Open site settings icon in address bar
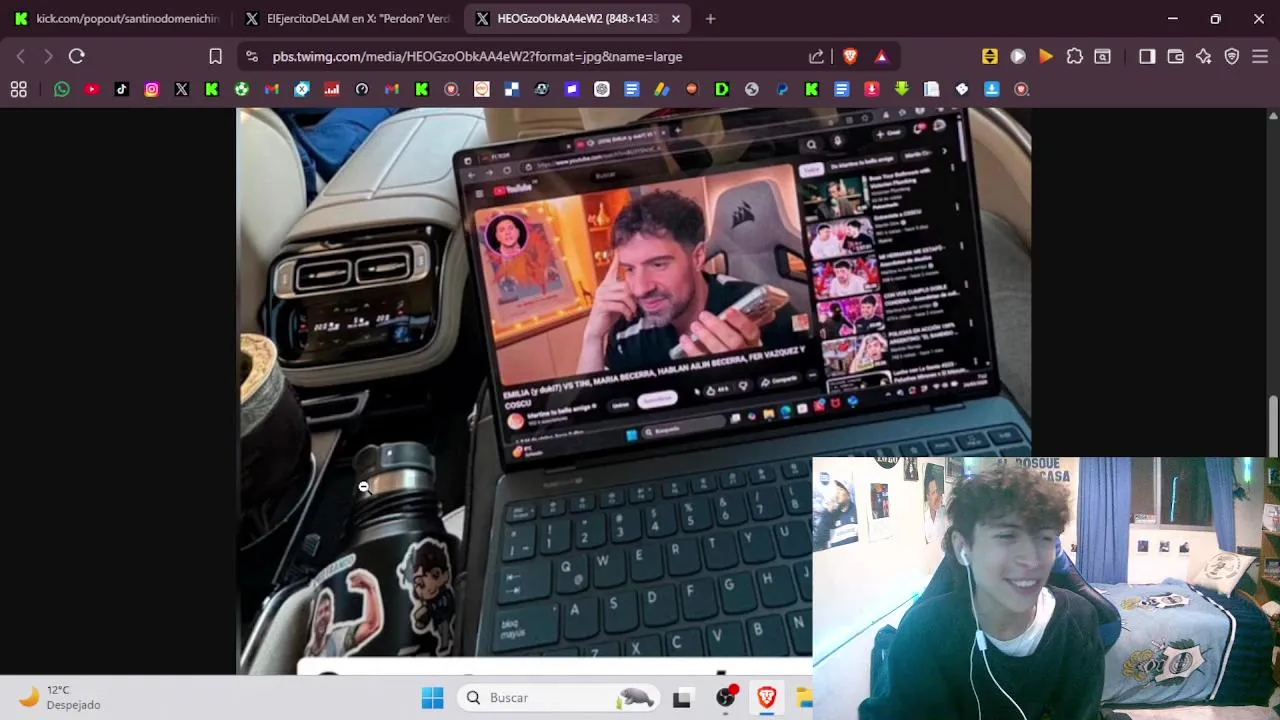This screenshot has width=1280, height=720. pos(252,56)
